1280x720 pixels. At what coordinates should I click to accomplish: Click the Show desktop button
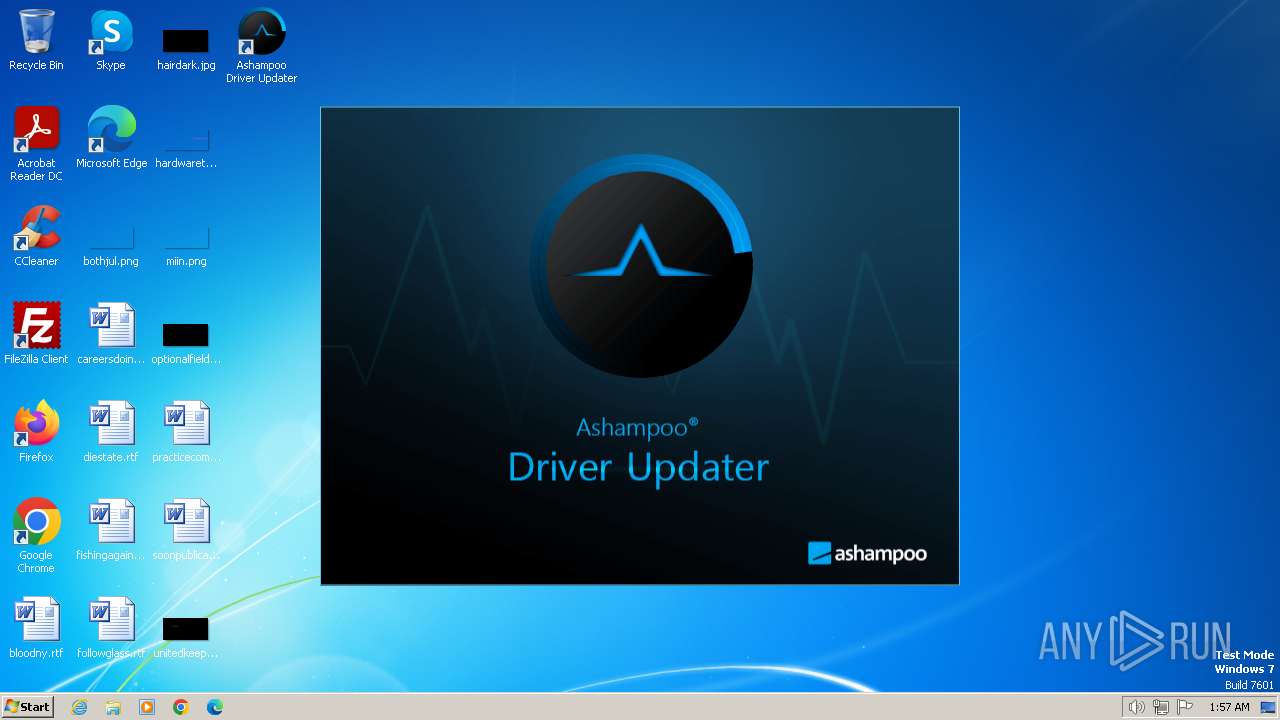point(1268,707)
